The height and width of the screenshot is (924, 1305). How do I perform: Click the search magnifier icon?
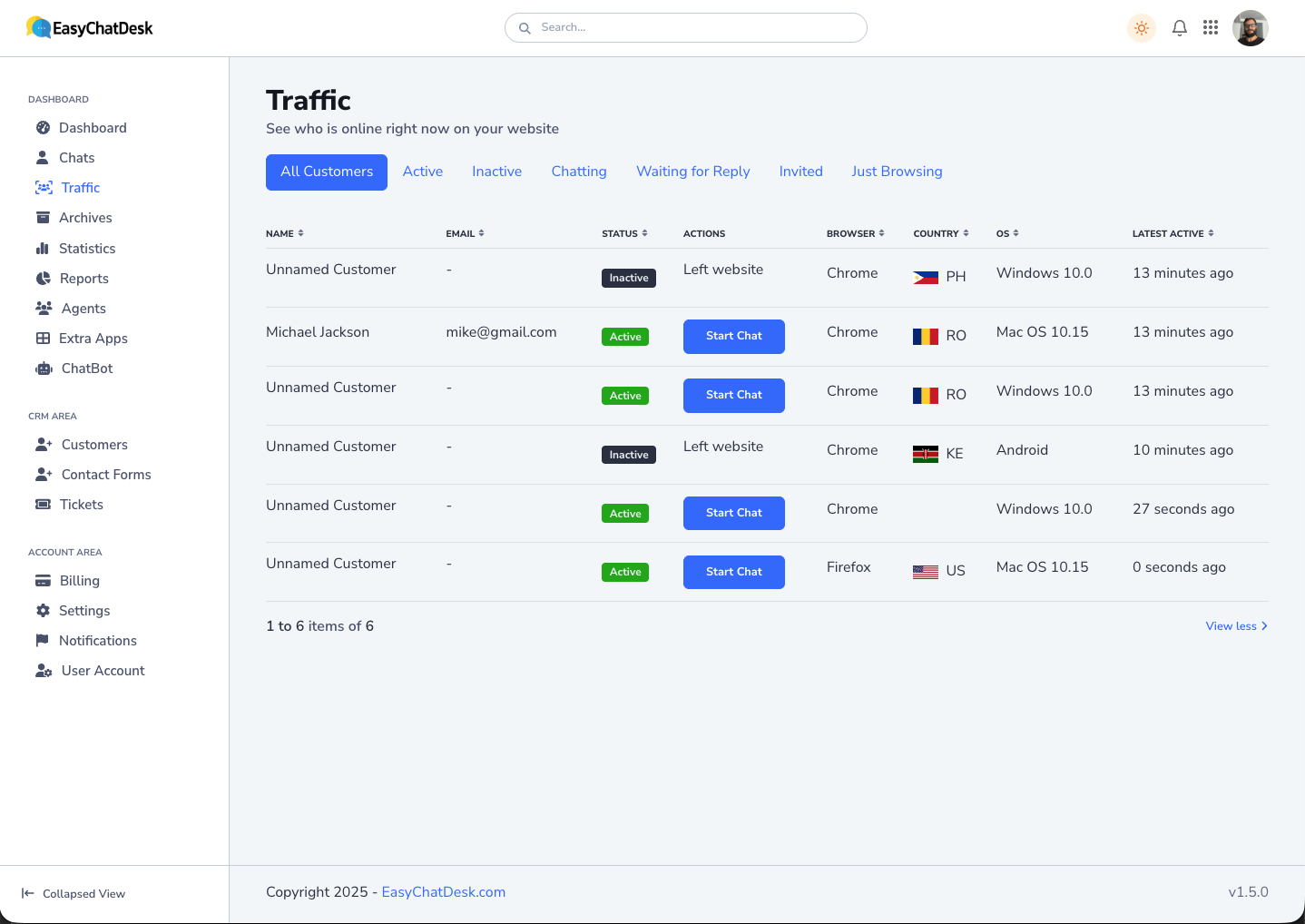click(525, 28)
